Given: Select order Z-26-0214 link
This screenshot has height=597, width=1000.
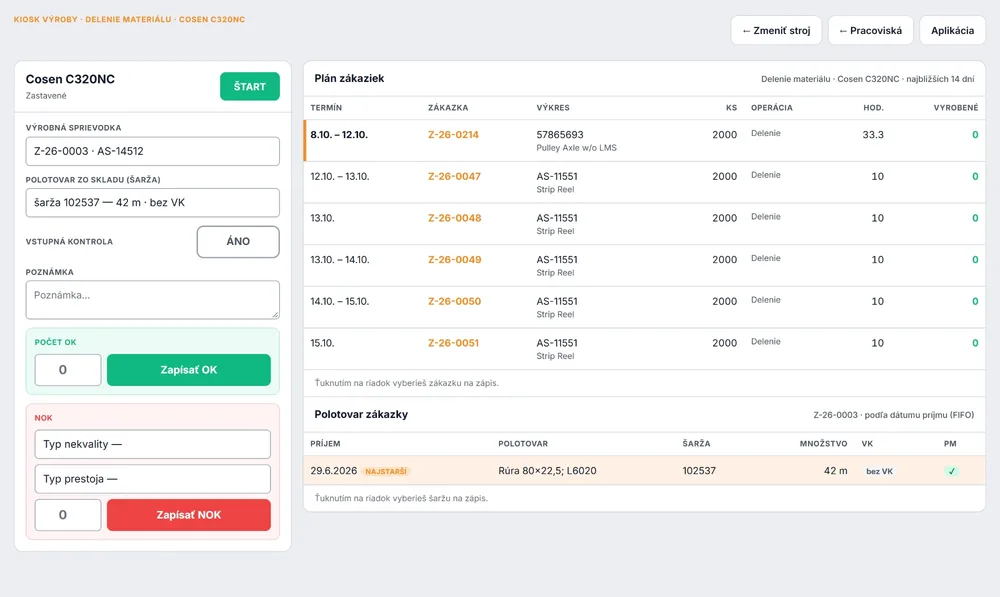Looking at the screenshot, I should click(x=453, y=135).
